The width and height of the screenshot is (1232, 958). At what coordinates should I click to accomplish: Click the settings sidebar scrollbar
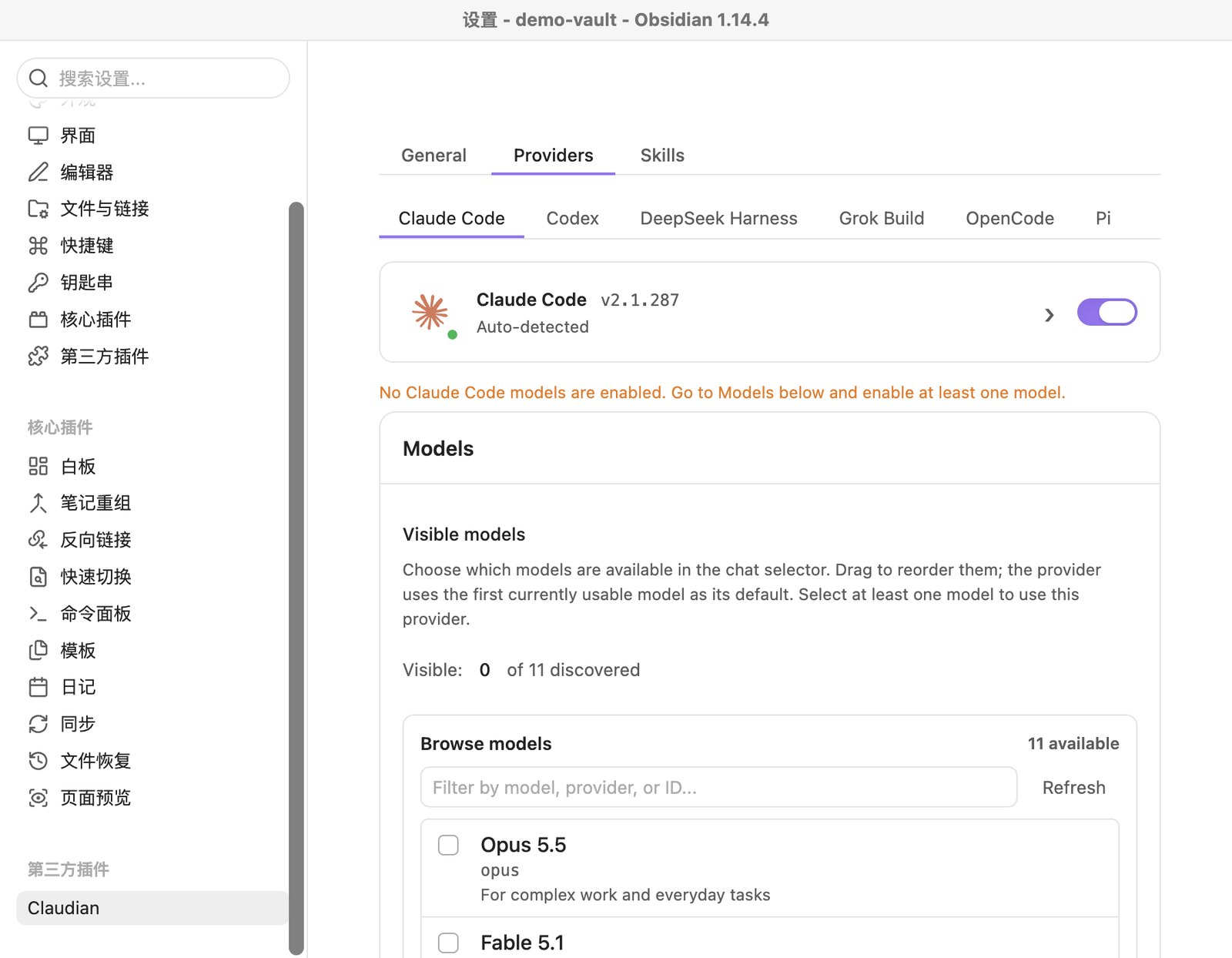click(x=296, y=578)
